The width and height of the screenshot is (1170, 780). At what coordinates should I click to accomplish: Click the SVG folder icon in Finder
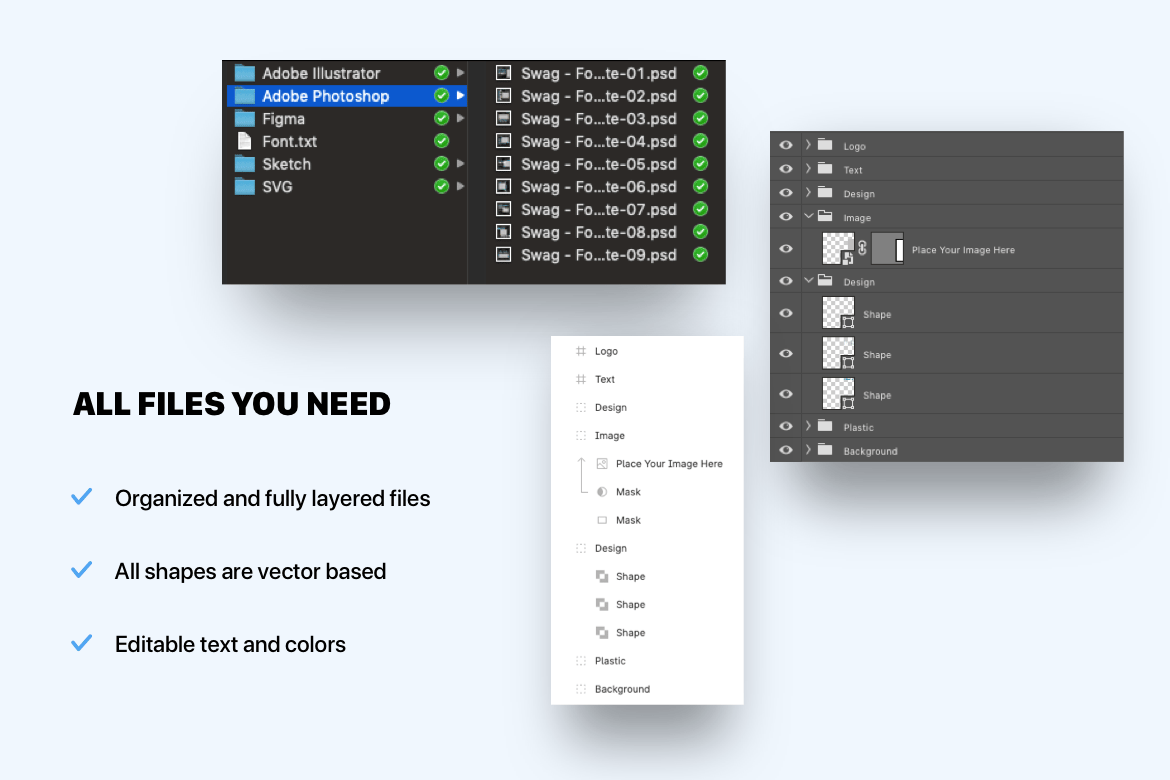pos(245,187)
